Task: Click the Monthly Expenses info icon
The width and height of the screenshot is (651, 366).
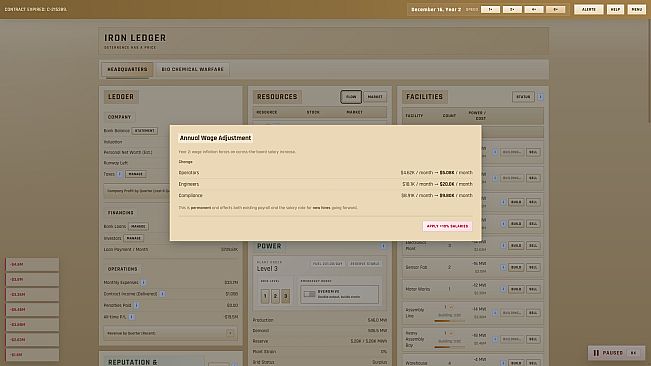Action: [x=143, y=282]
